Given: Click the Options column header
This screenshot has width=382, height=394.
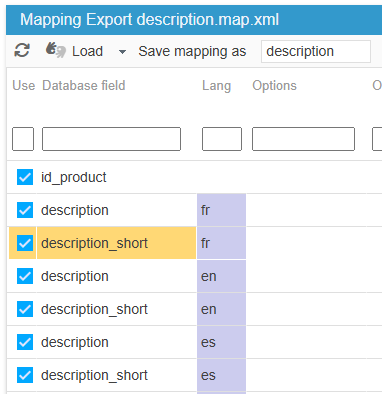Looking at the screenshot, I should 274,86.
